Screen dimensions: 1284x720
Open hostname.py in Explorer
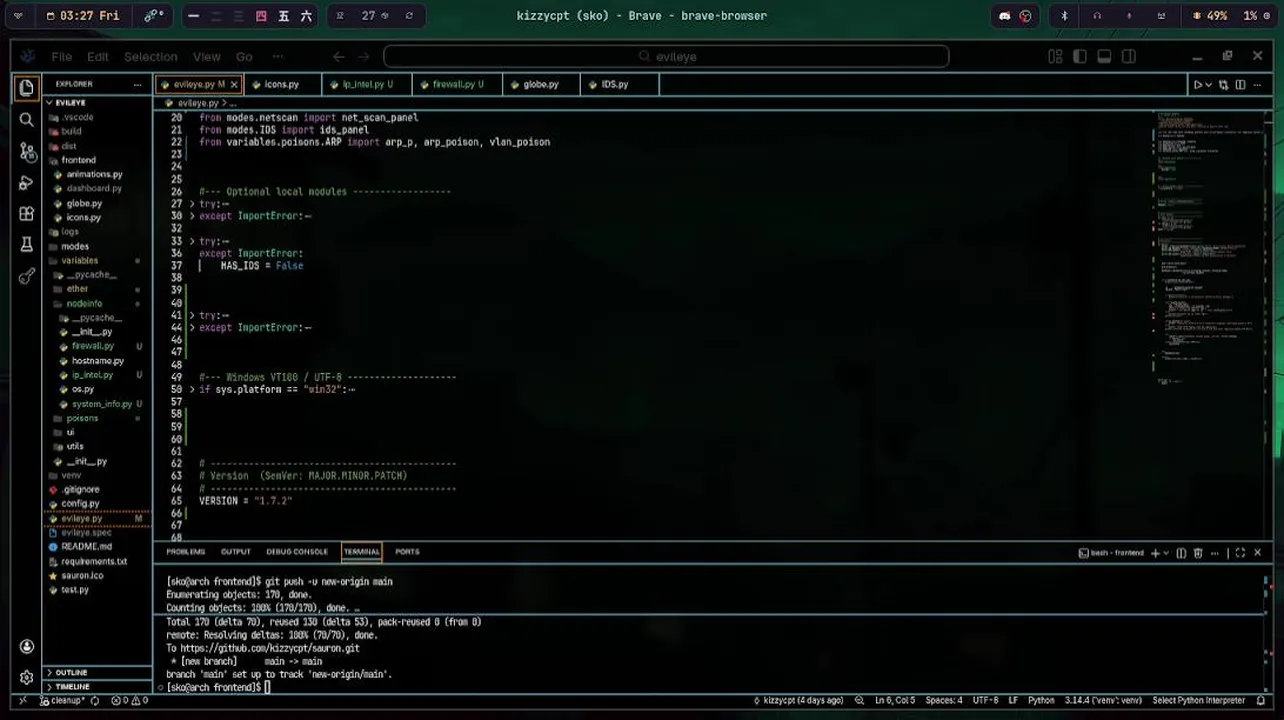97,361
